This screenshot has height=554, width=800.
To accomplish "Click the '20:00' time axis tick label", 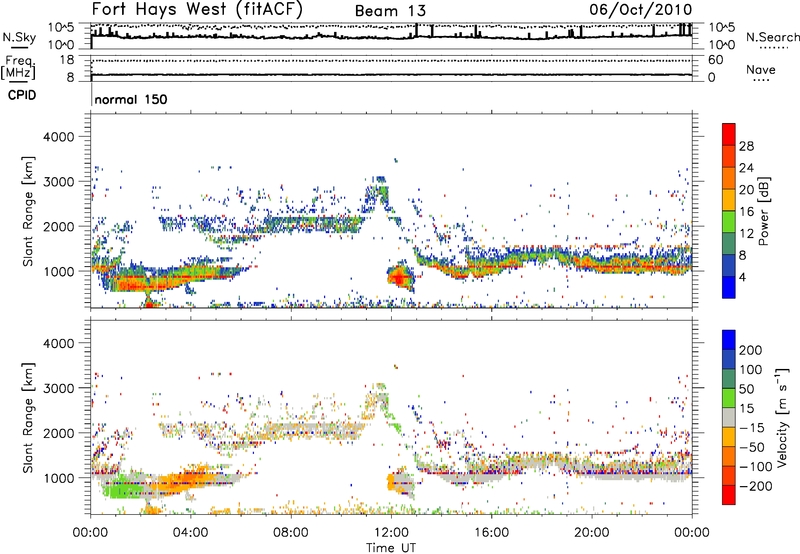I will point(591,533).
